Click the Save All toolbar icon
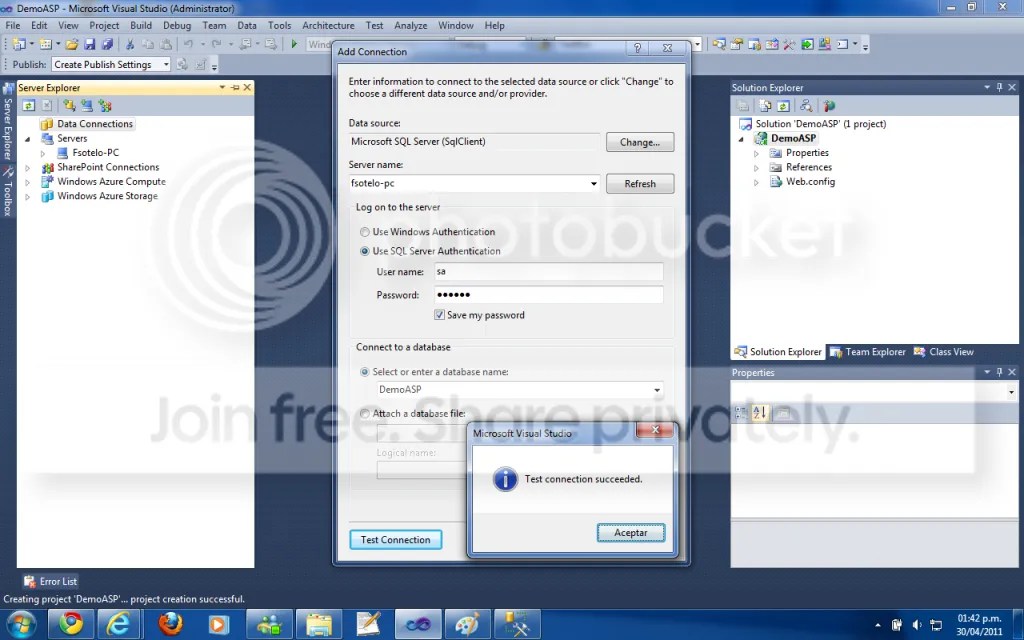The width and height of the screenshot is (1024, 640). click(107, 44)
